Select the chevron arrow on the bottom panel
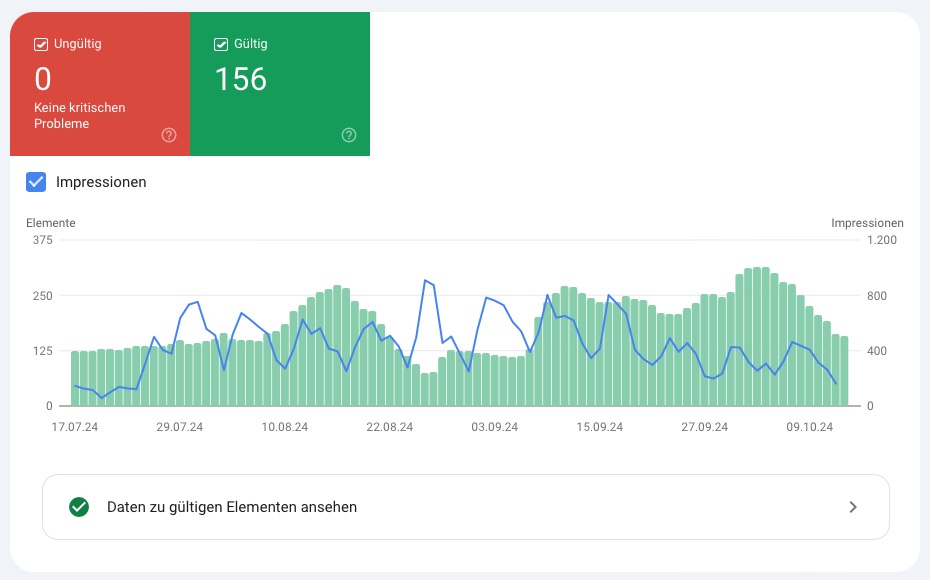930x580 pixels. 853,507
